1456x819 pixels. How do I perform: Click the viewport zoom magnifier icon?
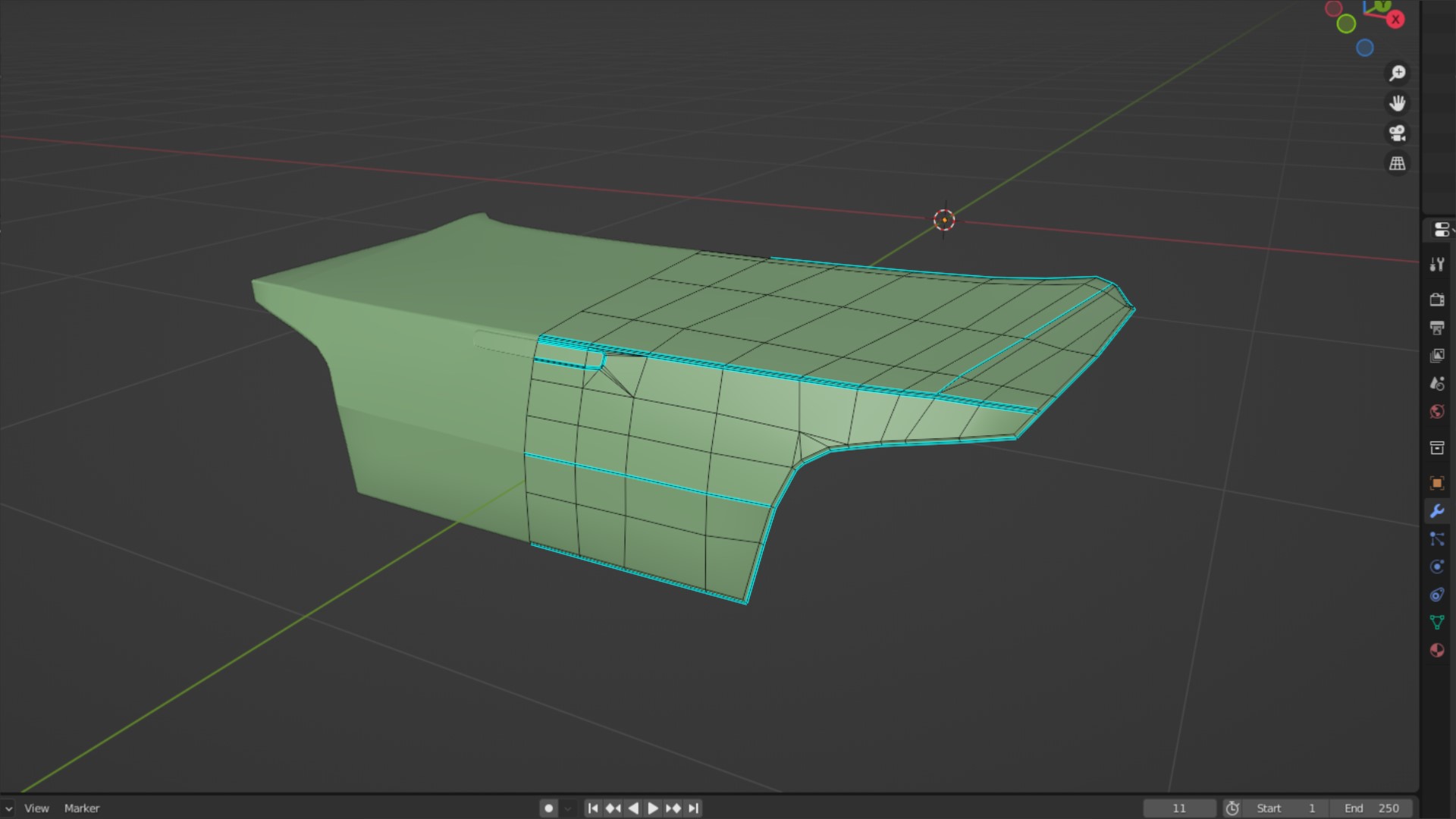pyautogui.click(x=1397, y=73)
